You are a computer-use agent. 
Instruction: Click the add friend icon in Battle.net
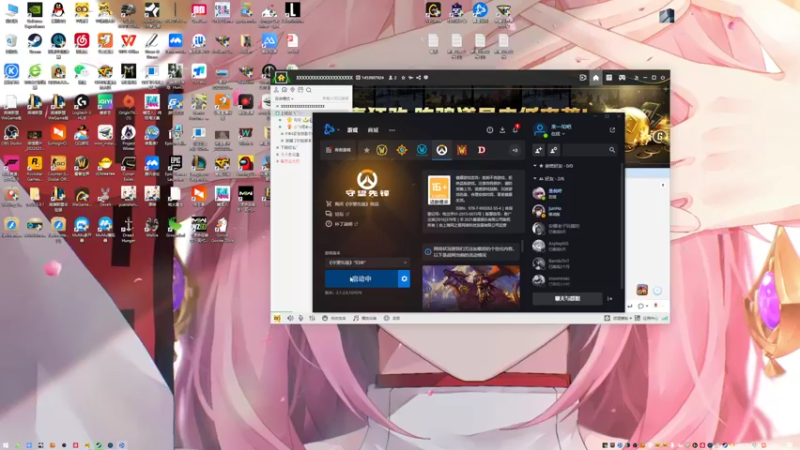point(539,150)
